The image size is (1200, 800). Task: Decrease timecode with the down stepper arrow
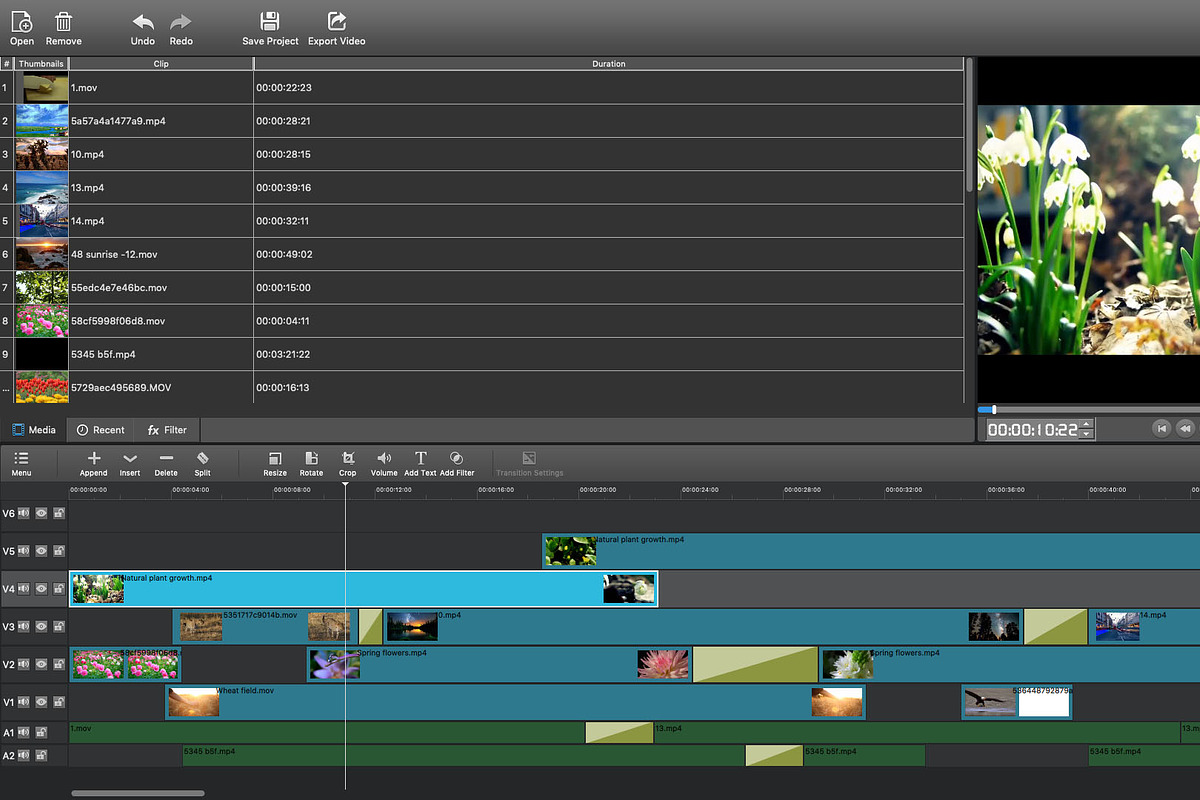coord(1088,434)
